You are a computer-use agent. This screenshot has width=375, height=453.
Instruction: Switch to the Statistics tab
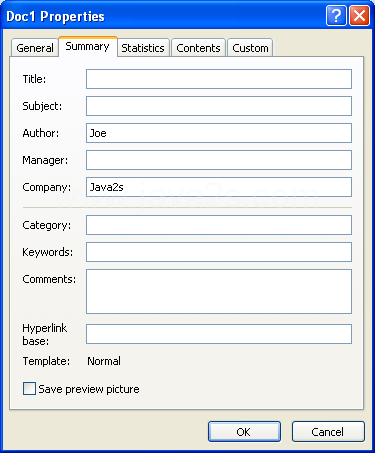click(143, 48)
